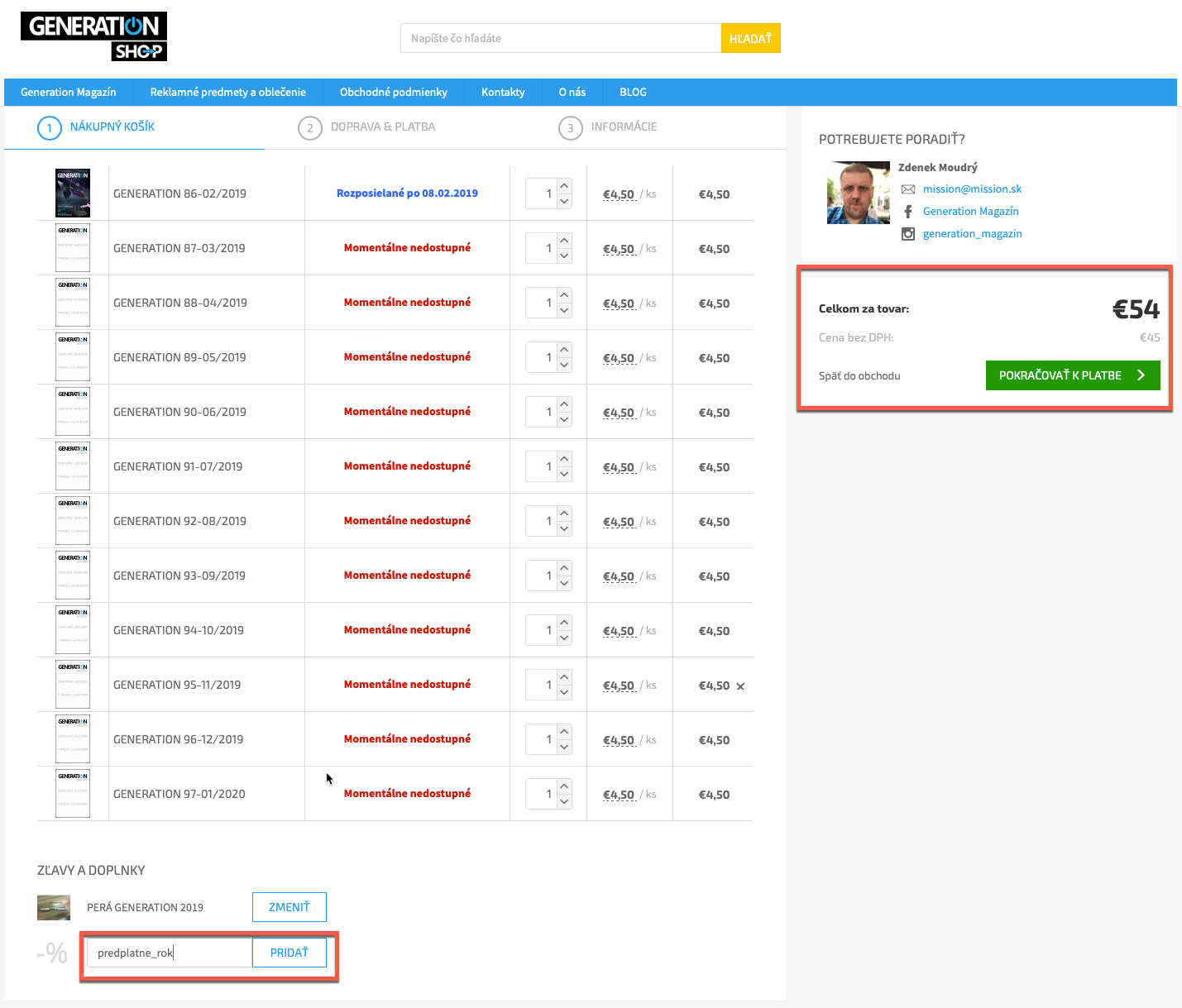
Task: Decrease quantity of GENERATION 92-08/2019
Action: 564,529
